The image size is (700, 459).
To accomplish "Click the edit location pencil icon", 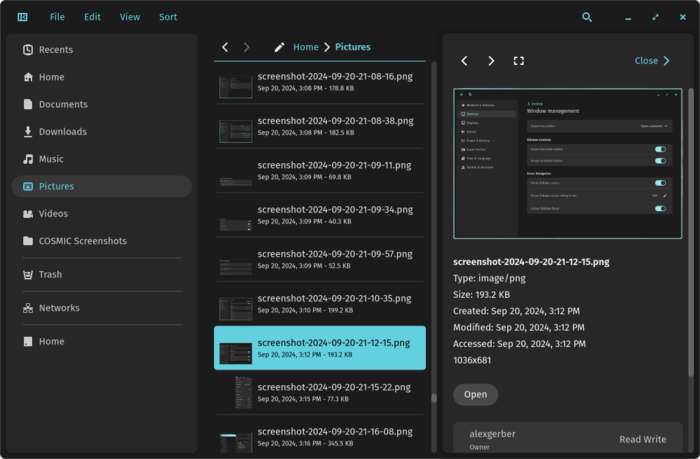I will tap(279, 47).
